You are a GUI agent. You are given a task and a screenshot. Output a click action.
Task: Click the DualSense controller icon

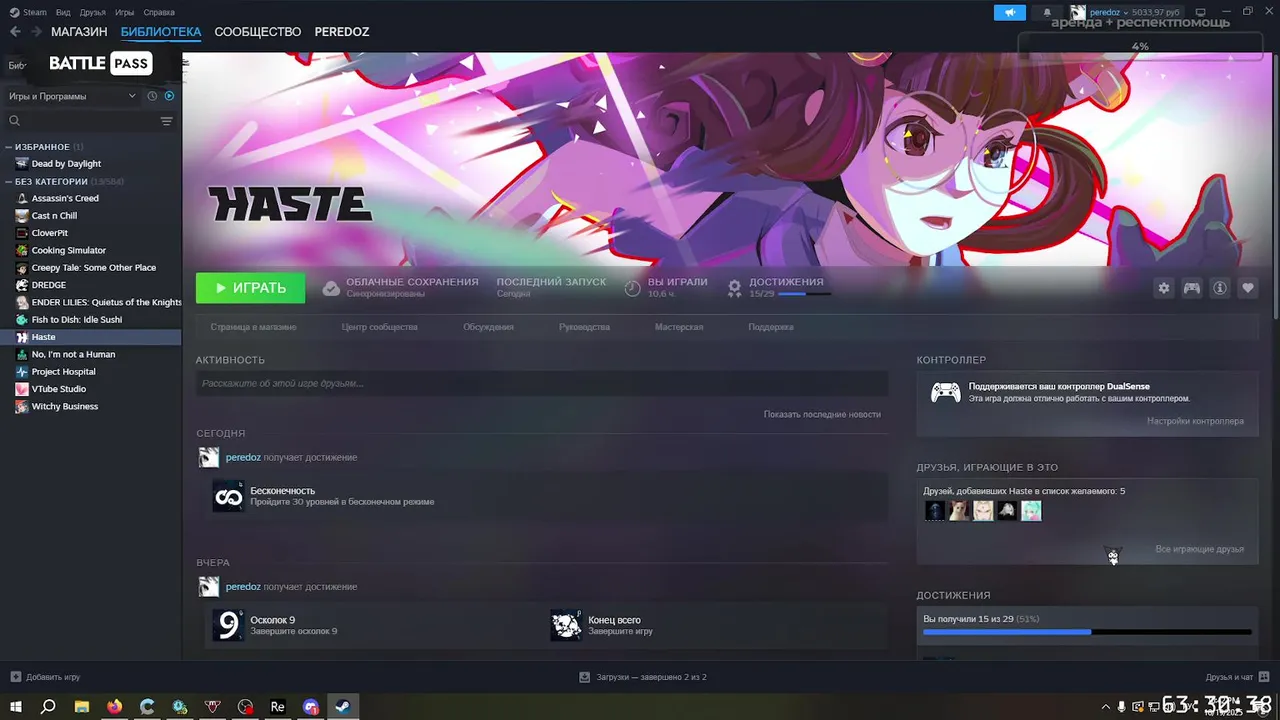pyautogui.click(x=946, y=392)
